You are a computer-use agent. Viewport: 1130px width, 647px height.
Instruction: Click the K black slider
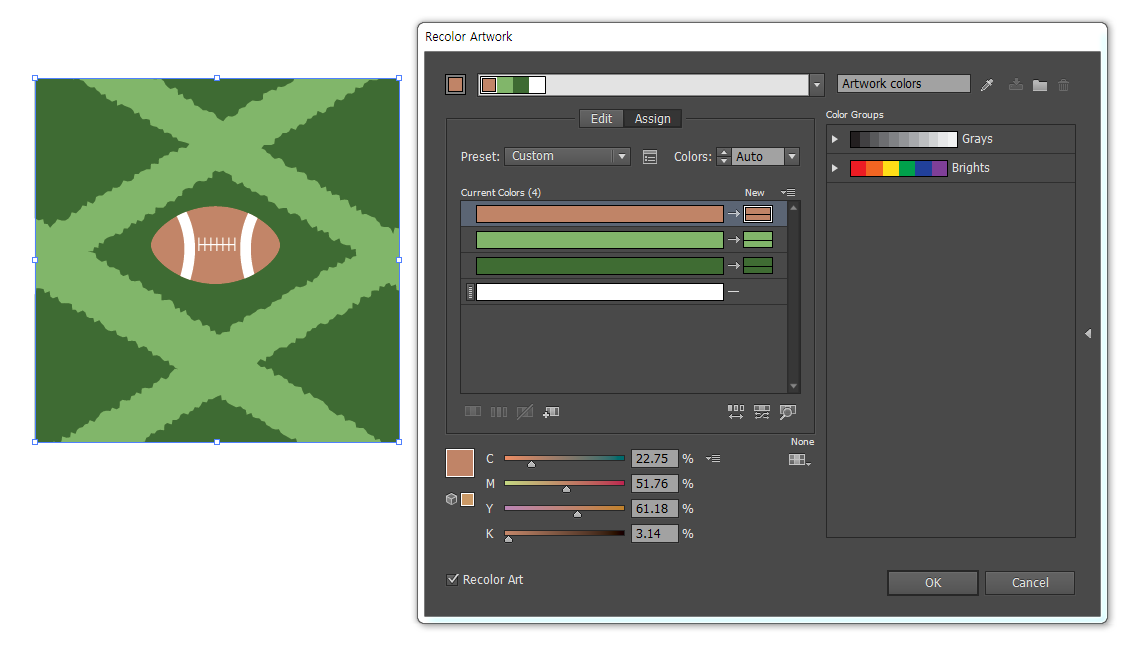click(564, 534)
